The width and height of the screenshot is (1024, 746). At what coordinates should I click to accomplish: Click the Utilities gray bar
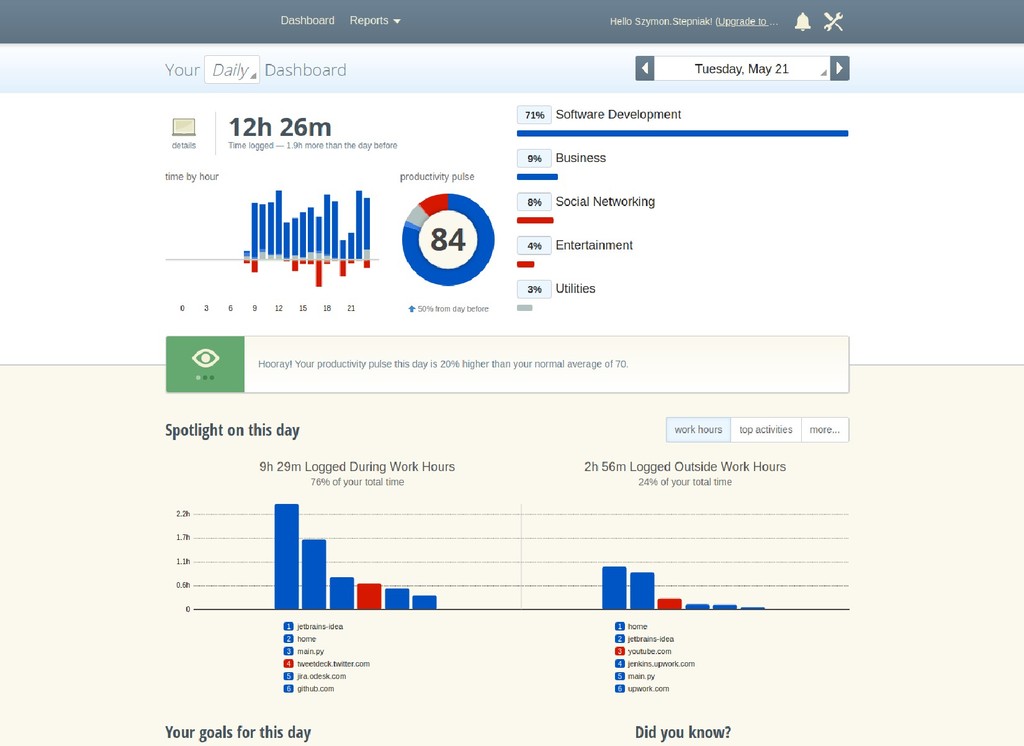tap(524, 308)
